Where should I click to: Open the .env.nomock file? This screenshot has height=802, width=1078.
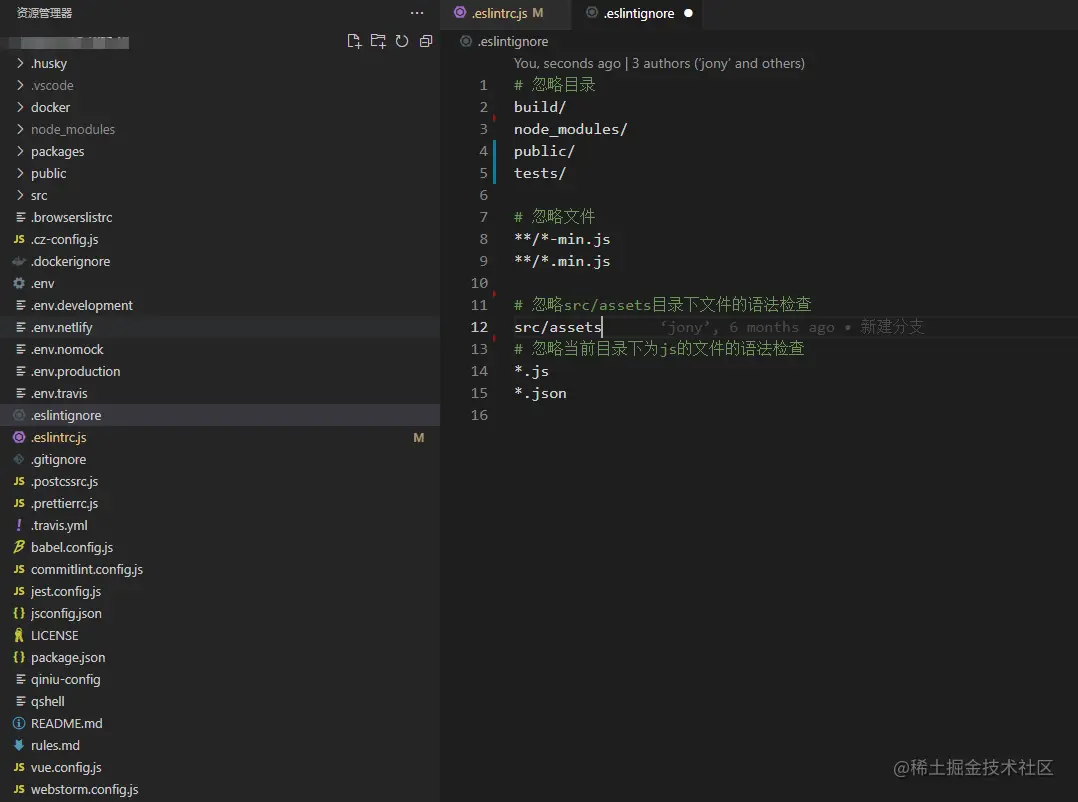point(220,349)
